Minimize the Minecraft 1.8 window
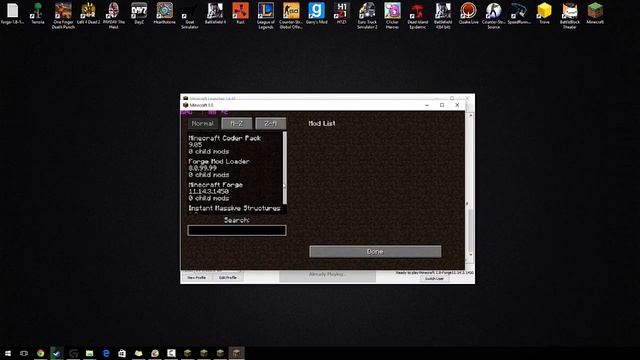This screenshot has height=360, width=640. point(427,105)
